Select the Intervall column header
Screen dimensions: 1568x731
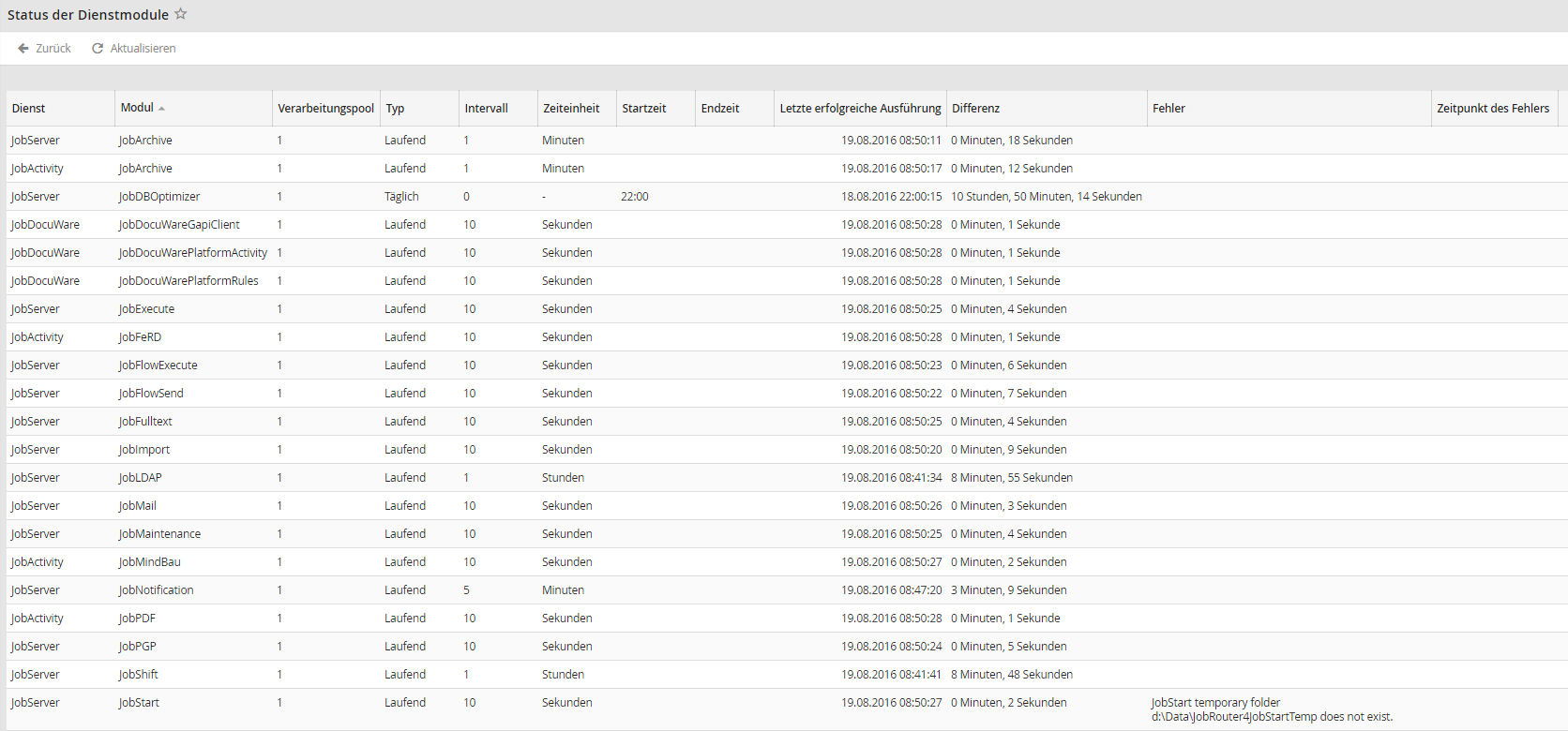[486, 109]
